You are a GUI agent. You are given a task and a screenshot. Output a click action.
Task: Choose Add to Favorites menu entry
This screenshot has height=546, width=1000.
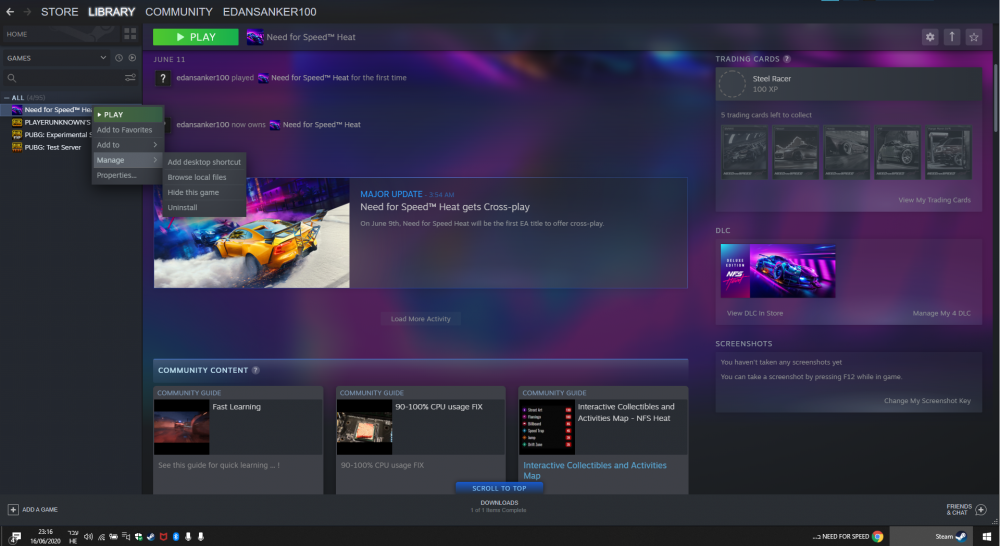click(x=128, y=129)
